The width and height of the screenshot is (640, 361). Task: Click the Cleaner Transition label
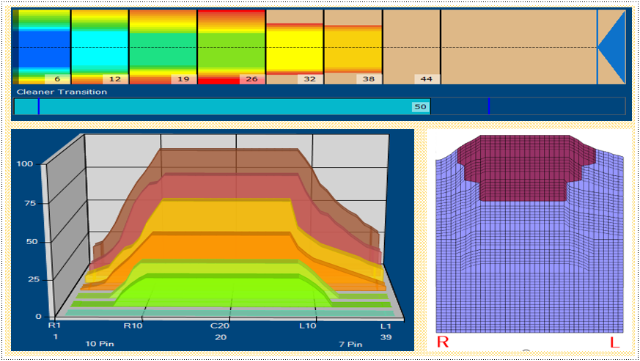pyautogui.click(x=62, y=92)
